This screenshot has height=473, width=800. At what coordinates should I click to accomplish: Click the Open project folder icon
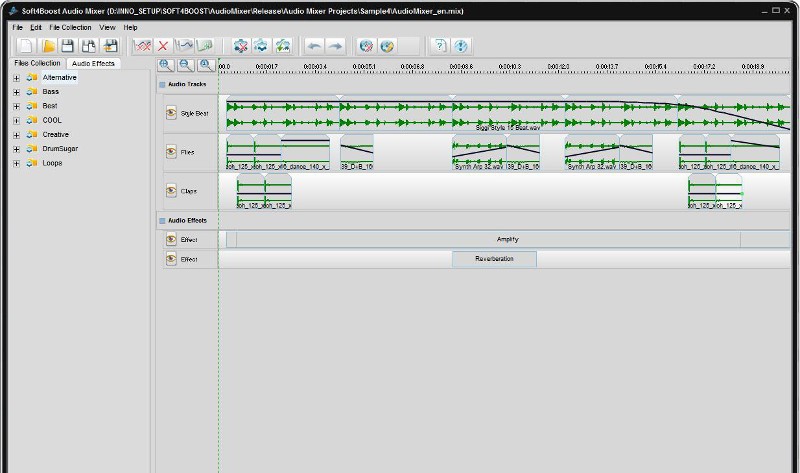(x=48, y=46)
